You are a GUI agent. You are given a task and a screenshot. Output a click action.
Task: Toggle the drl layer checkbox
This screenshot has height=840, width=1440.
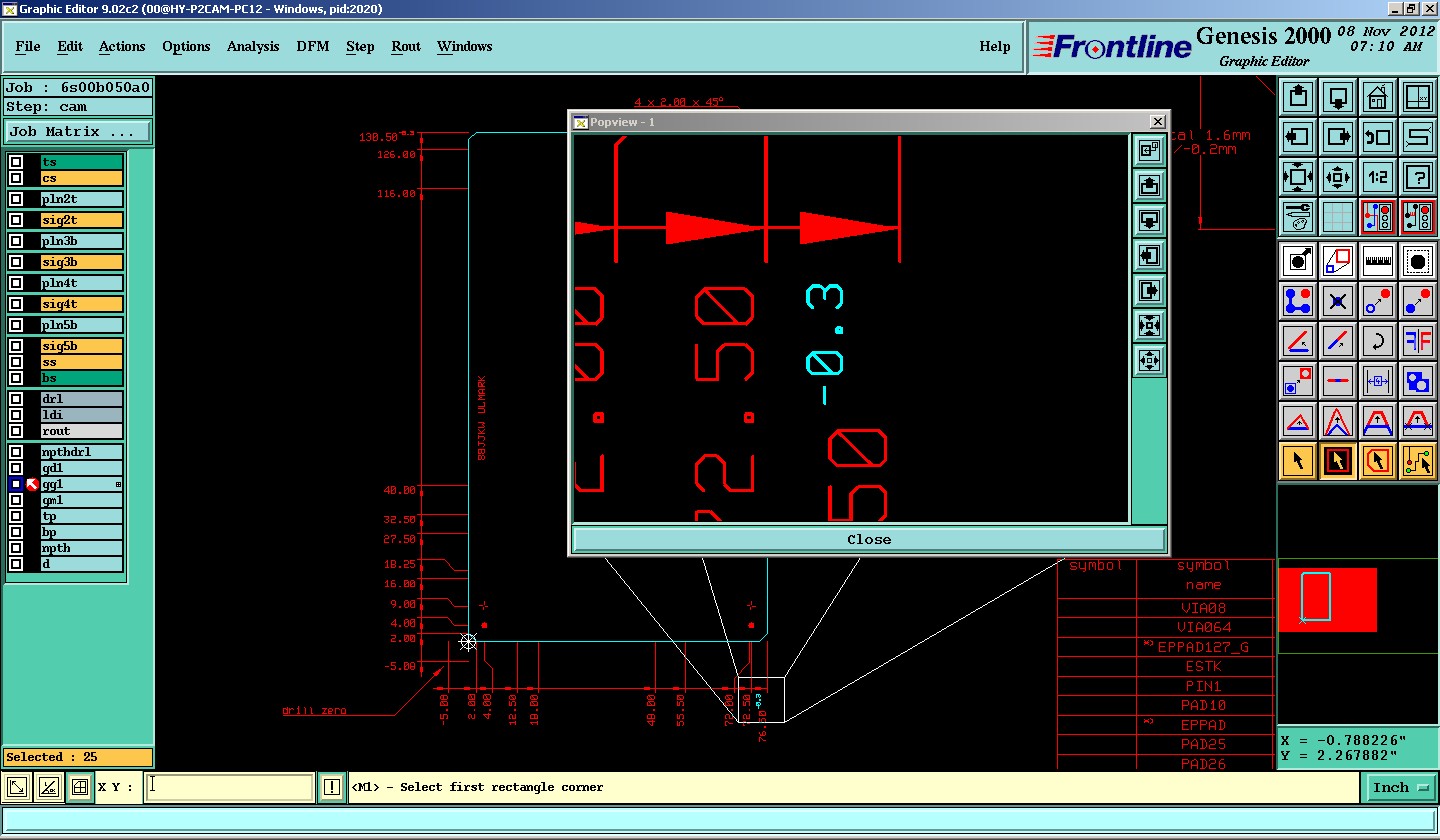(16, 399)
